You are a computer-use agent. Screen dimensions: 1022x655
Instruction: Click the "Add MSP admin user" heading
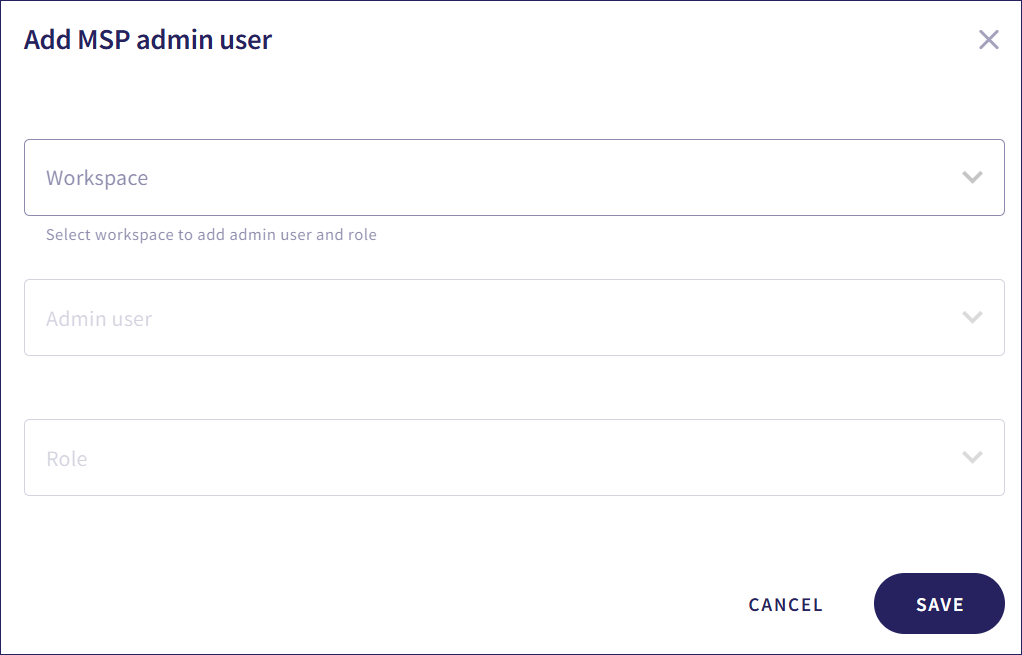point(148,40)
